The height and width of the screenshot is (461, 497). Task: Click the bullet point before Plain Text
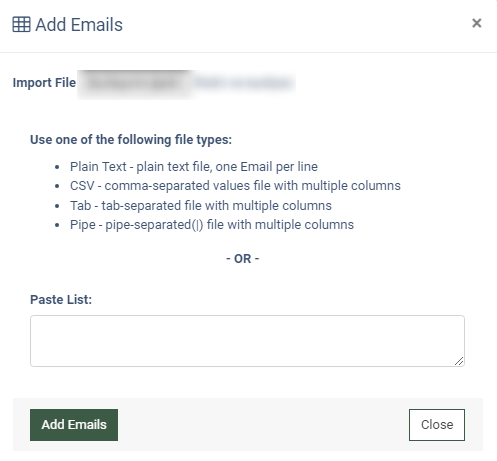coord(57,167)
